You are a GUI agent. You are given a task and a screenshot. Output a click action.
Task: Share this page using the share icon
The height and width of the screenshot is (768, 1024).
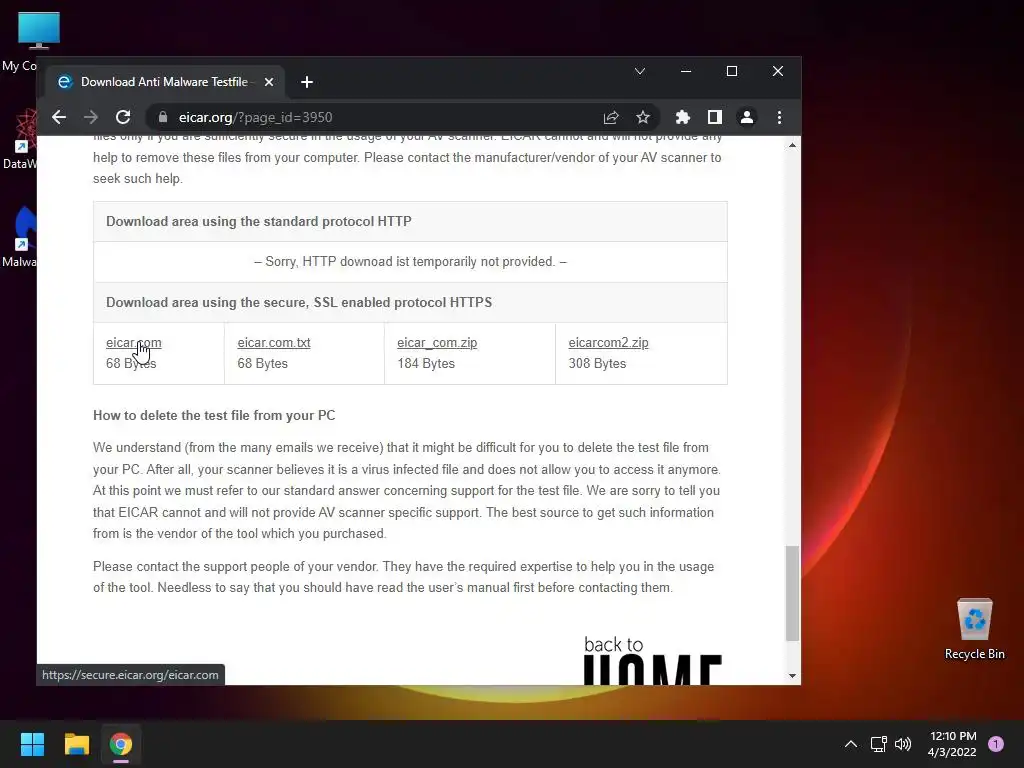pyautogui.click(x=611, y=118)
